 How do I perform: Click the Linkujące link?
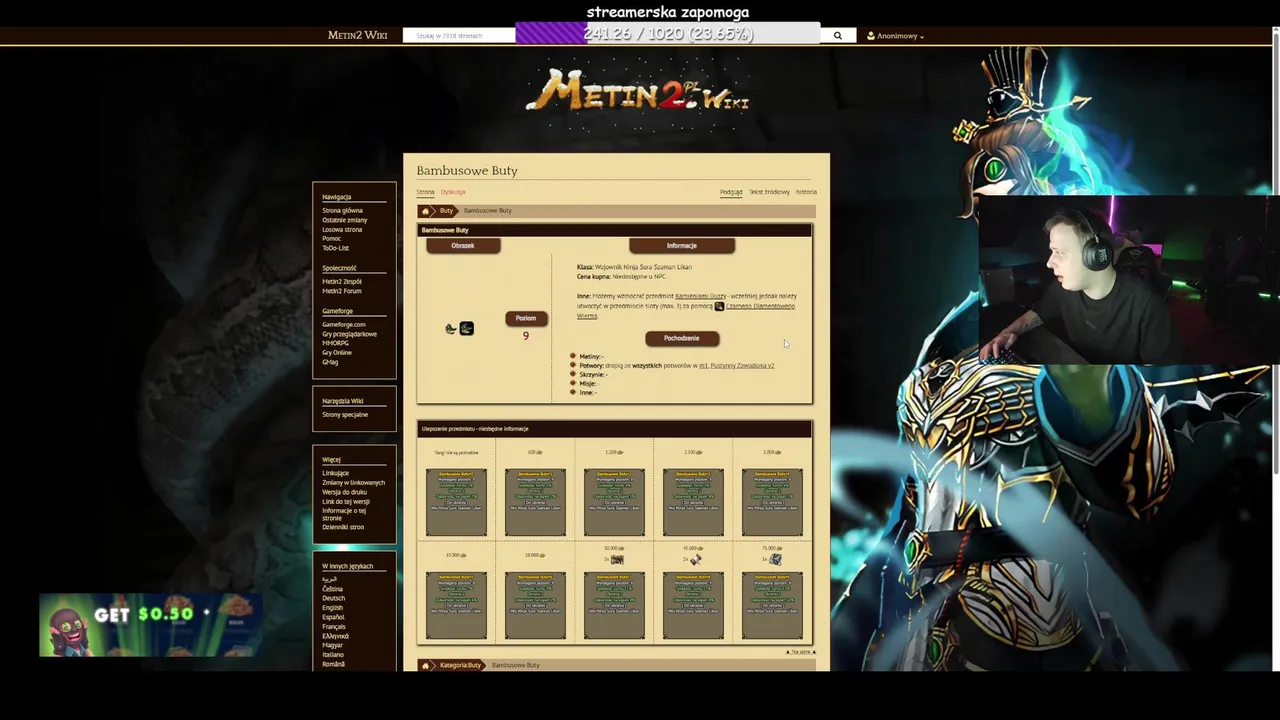[335, 473]
